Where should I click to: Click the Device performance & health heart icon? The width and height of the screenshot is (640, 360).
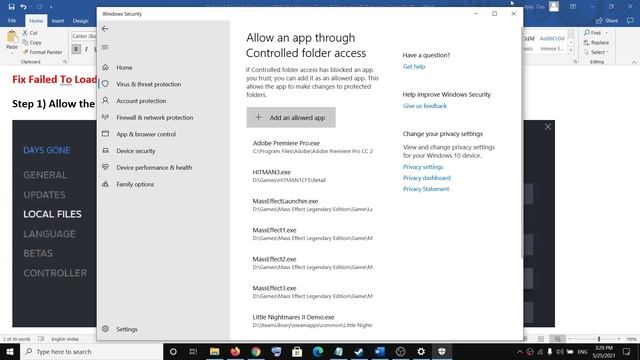pos(105,167)
